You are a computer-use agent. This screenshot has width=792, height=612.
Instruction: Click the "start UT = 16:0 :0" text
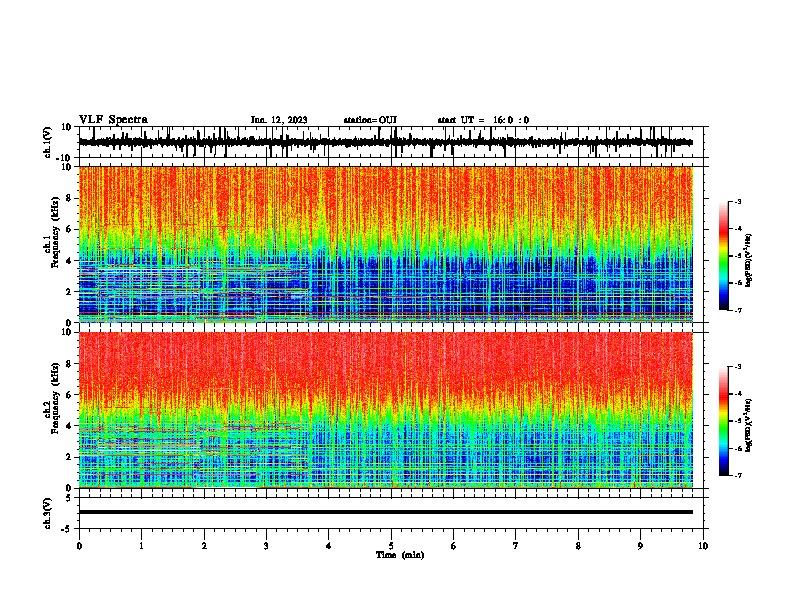[x=483, y=120]
